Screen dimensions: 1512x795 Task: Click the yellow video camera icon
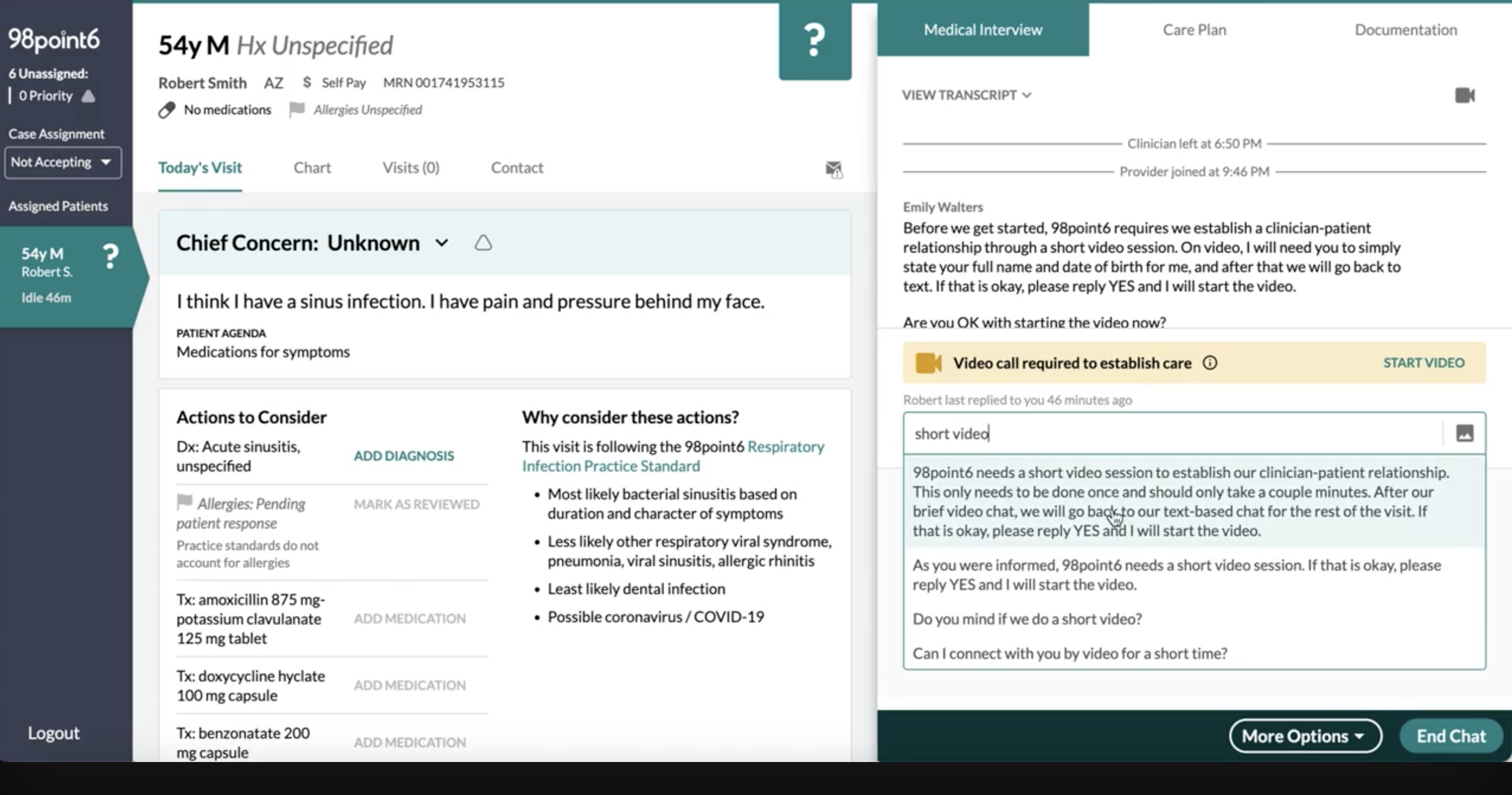[x=928, y=362]
